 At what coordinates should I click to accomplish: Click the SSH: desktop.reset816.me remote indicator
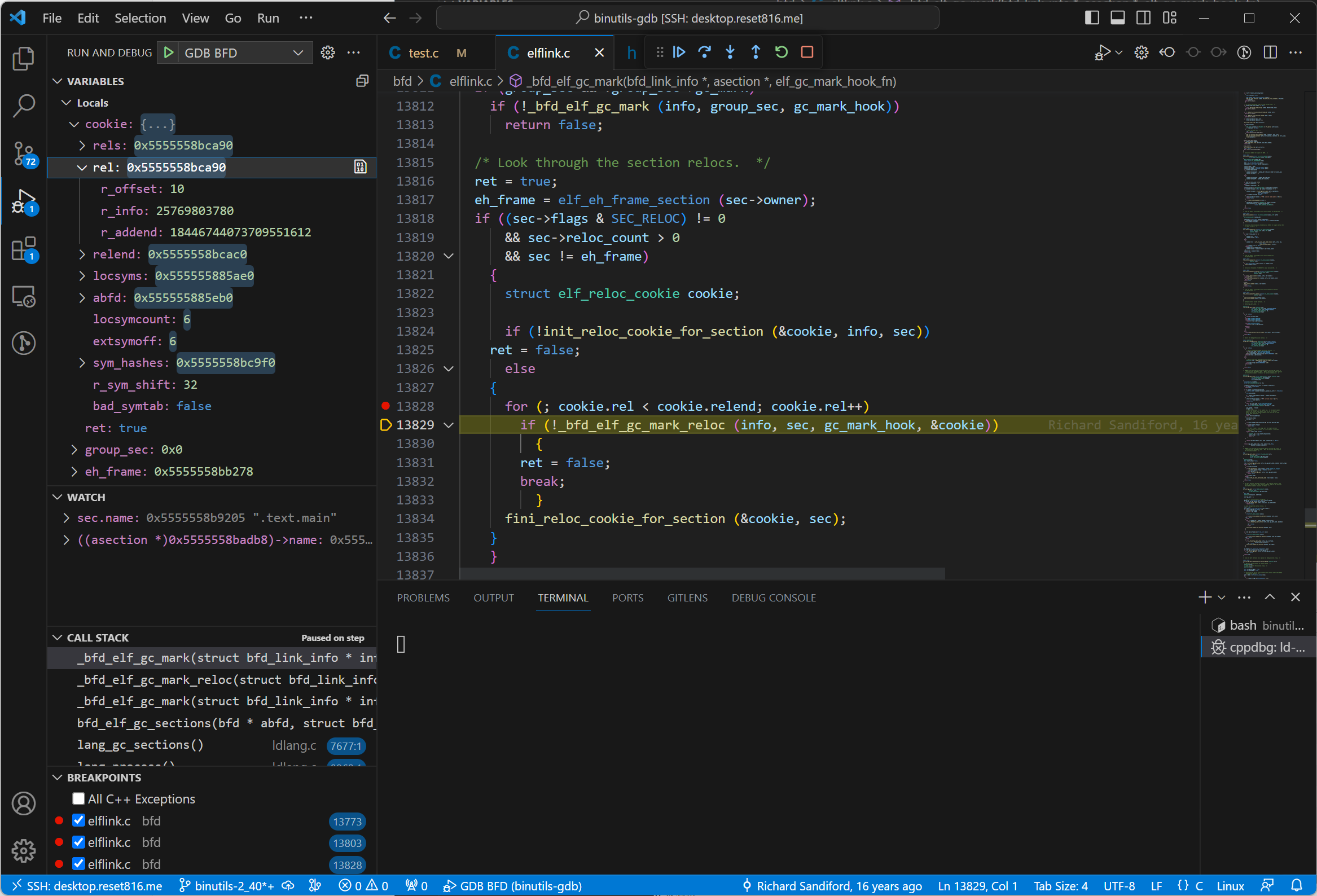pos(88,886)
